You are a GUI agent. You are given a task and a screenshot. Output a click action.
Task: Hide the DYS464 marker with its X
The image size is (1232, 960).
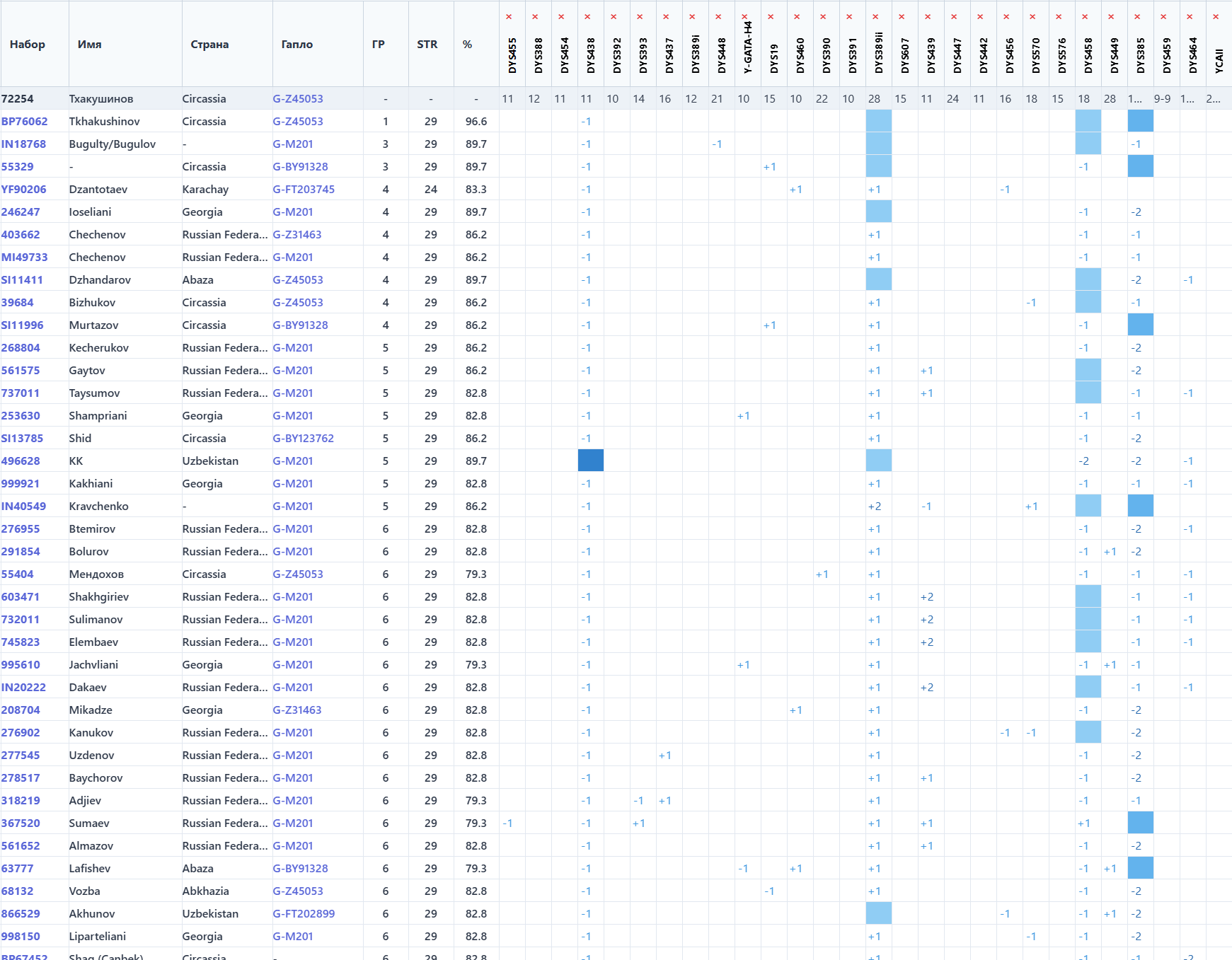1190,17
